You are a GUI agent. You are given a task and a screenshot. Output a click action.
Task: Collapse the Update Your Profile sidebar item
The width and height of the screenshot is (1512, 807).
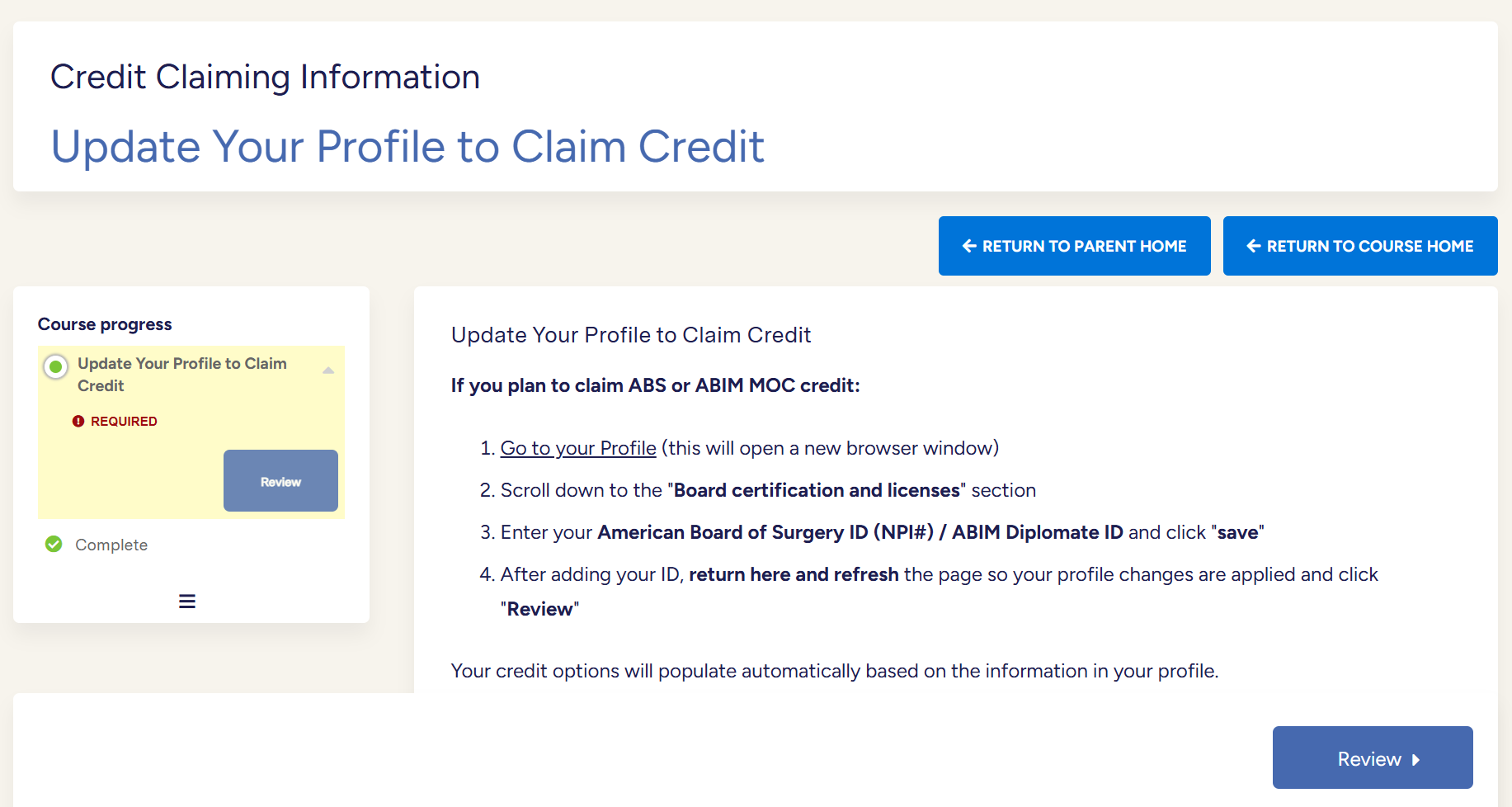[x=328, y=370]
